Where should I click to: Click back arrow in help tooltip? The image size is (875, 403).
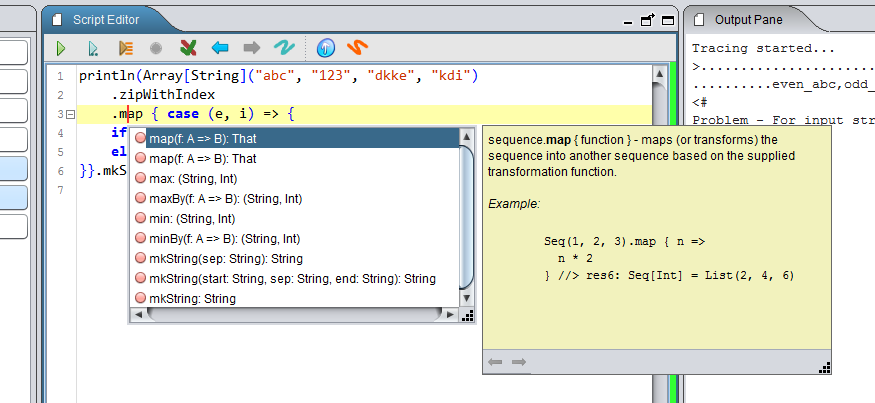pos(494,362)
